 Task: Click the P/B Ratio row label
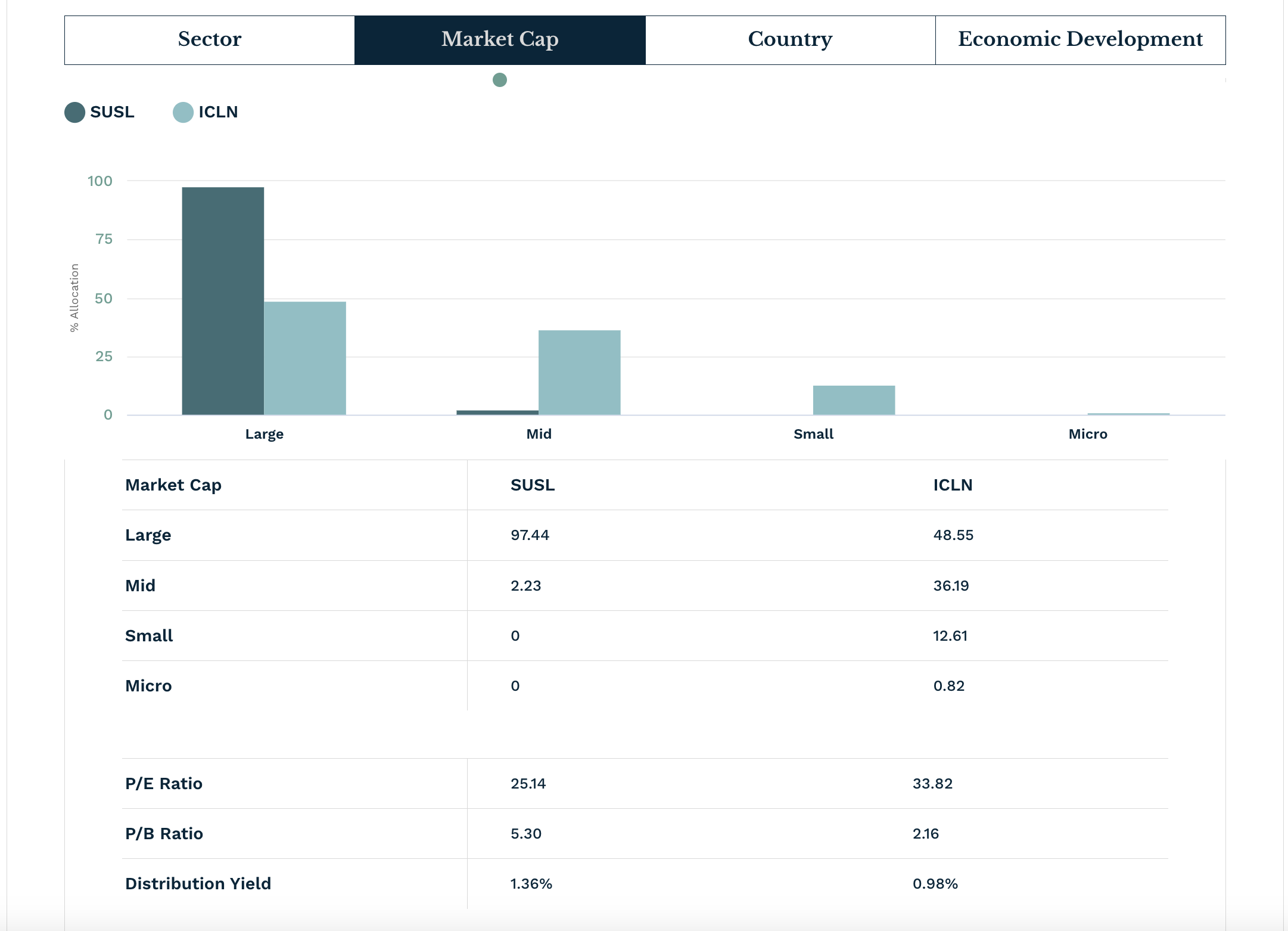pyautogui.click(x=164, y=833)
